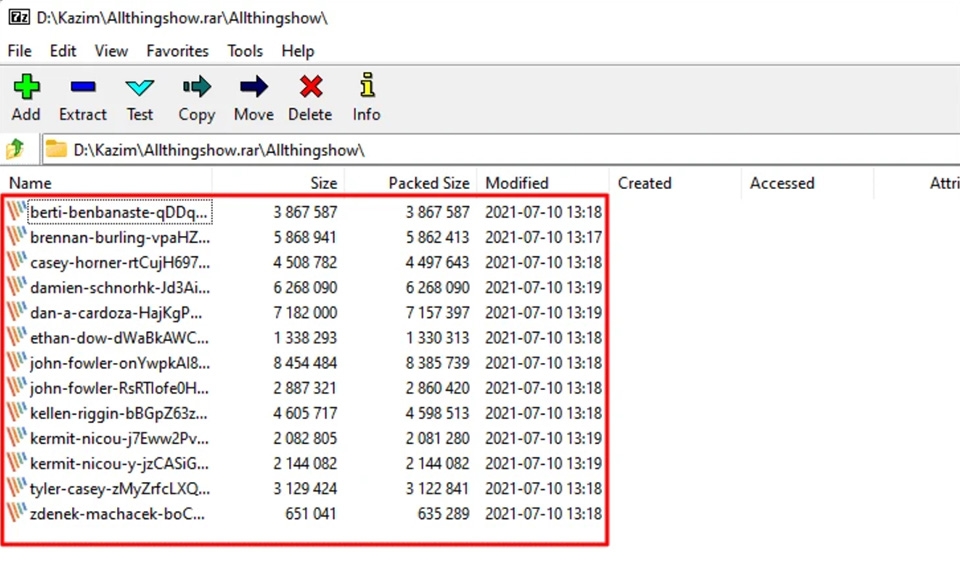Select file name kellen-riggin-bBGpZ63z...
The width and height of the screenshot is (960, 574).
coord(119,413)
